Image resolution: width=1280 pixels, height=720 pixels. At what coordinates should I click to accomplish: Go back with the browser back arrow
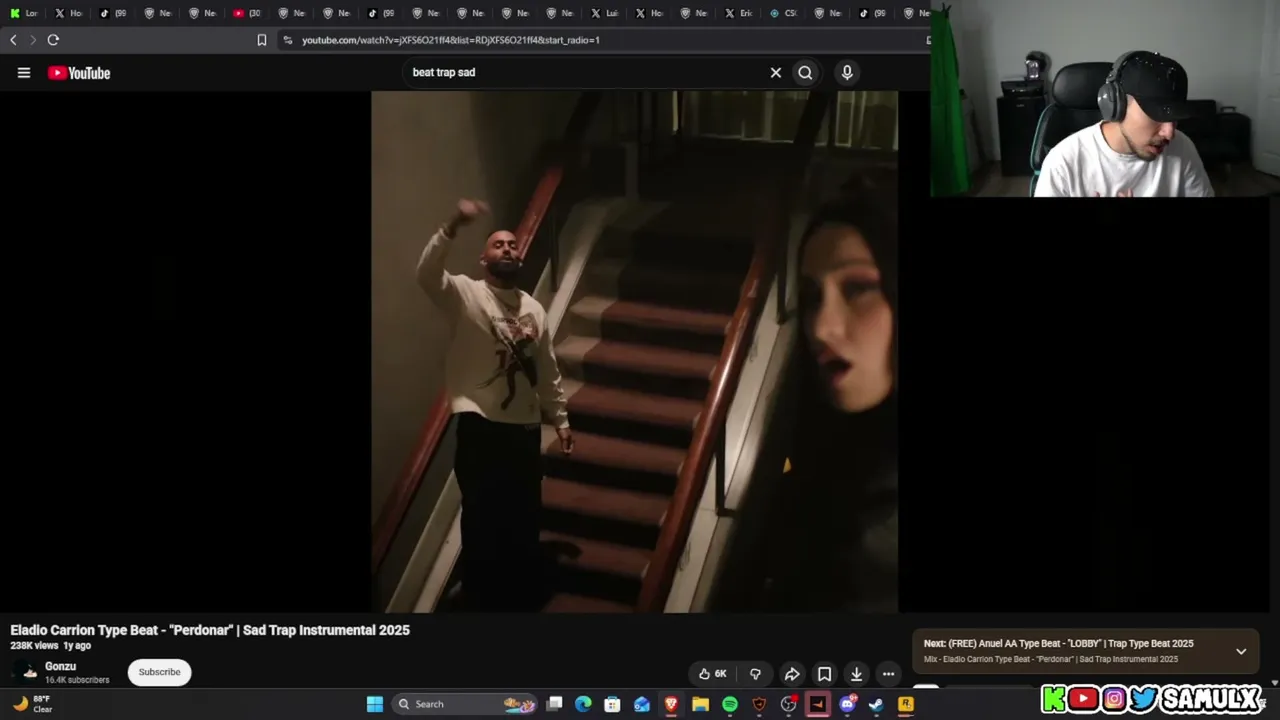13,40
